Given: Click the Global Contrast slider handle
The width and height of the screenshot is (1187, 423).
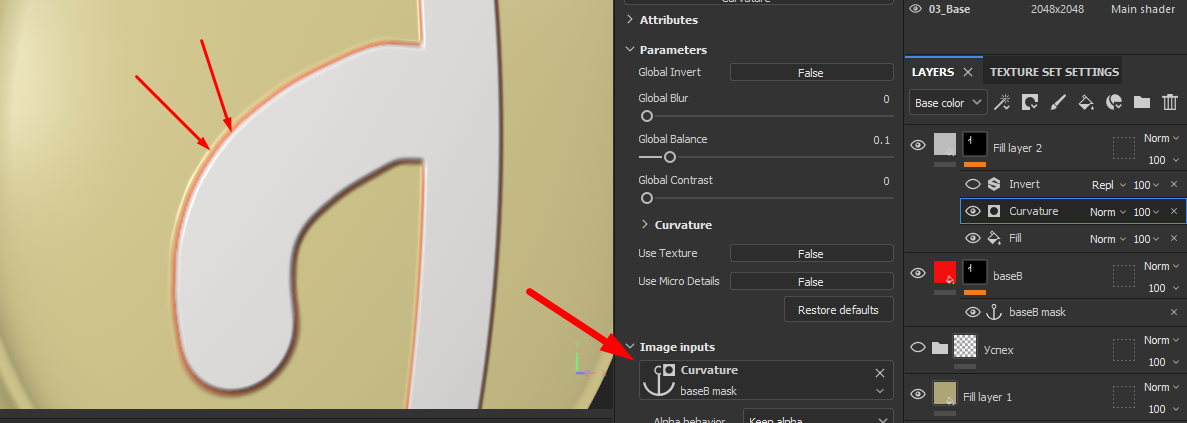Looking at the screenshot, I should pyautogui.click(x=646, y=198).
